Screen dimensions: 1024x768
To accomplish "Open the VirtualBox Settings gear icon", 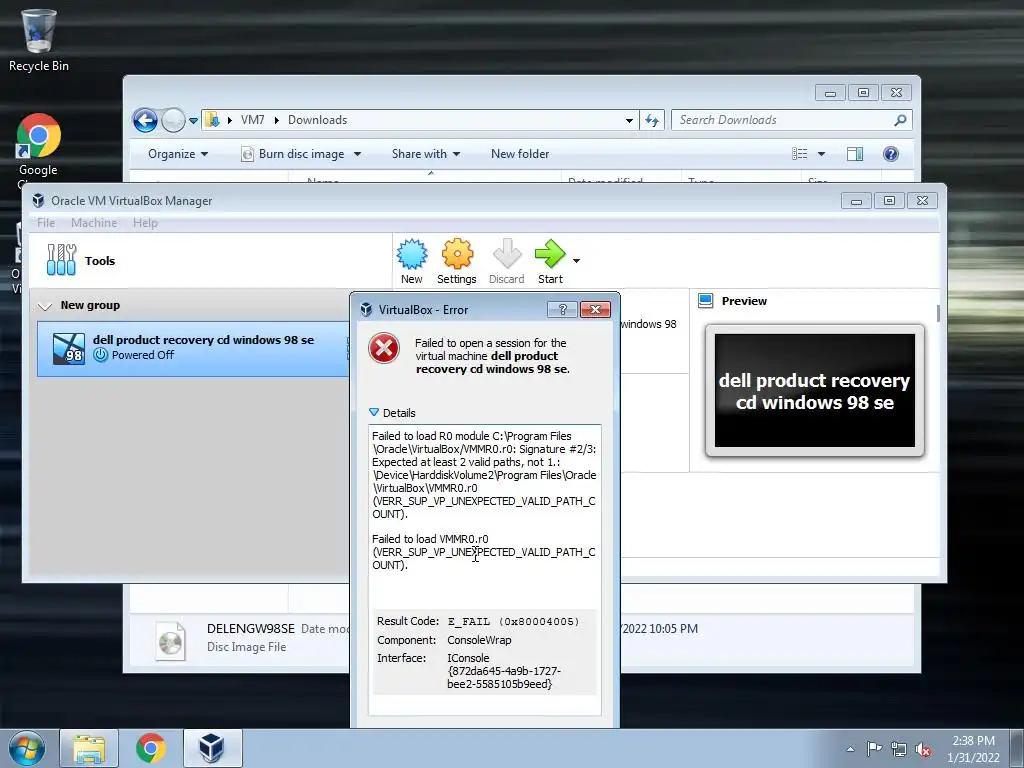I will click(x=457, y=254).
